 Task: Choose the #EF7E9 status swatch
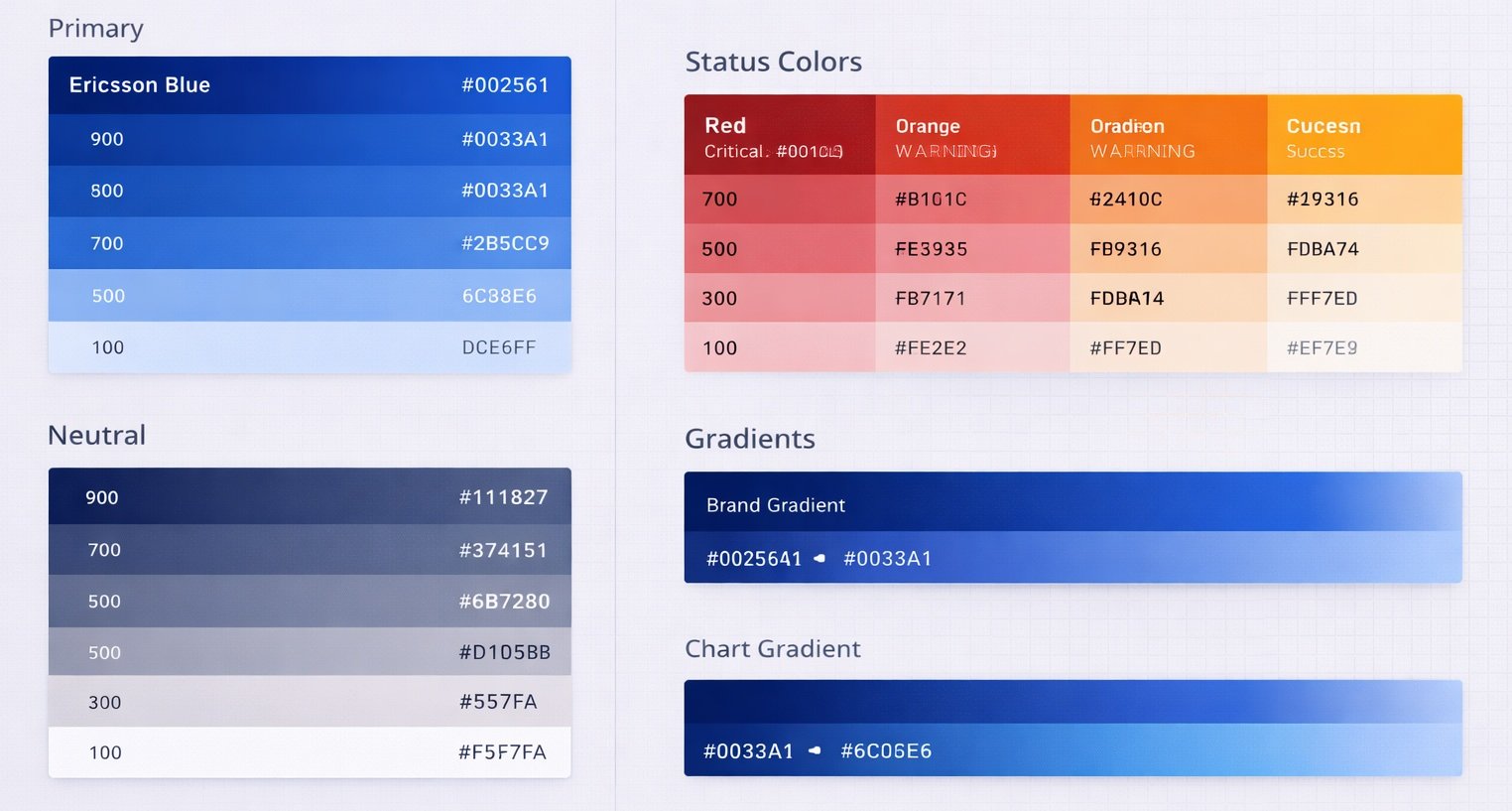pos(1365,347)
